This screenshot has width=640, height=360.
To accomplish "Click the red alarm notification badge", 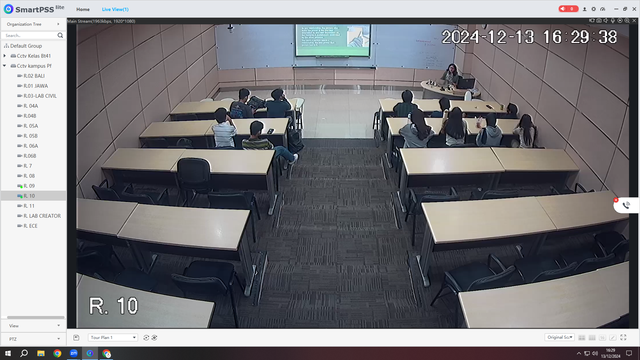I will [568, 9].
